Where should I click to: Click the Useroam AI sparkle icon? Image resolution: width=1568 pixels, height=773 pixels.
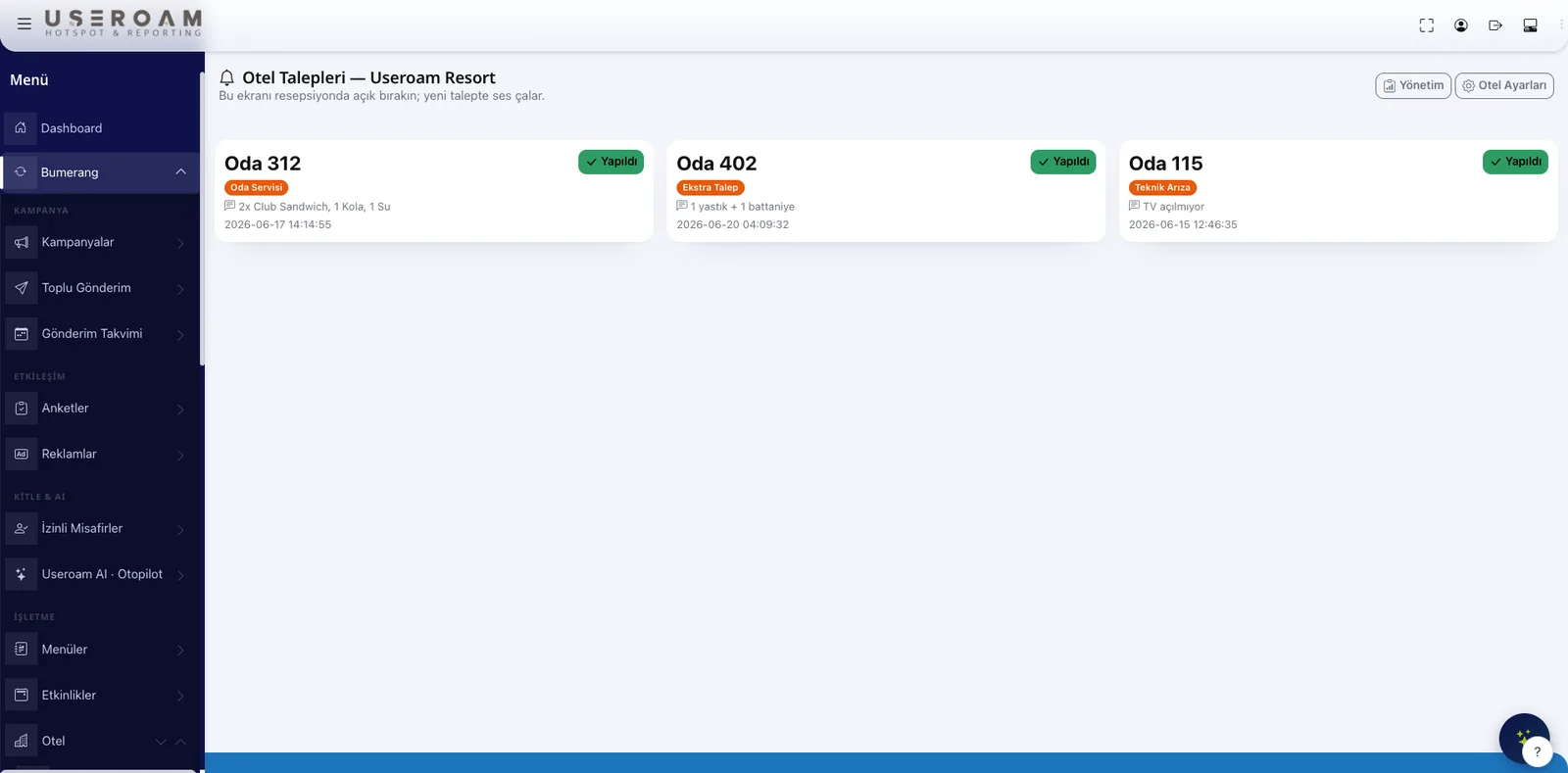22,575
